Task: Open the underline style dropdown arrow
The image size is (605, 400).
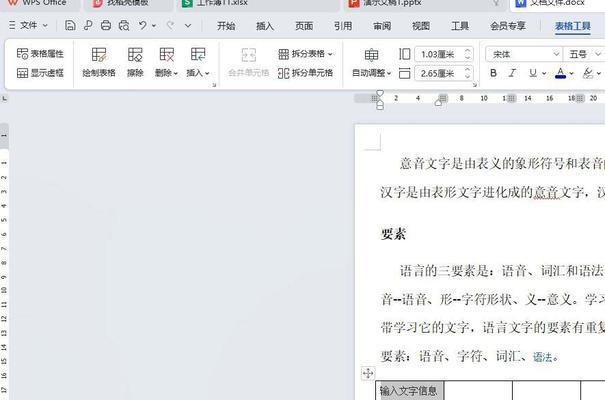Action: click(x=544, y=73)
